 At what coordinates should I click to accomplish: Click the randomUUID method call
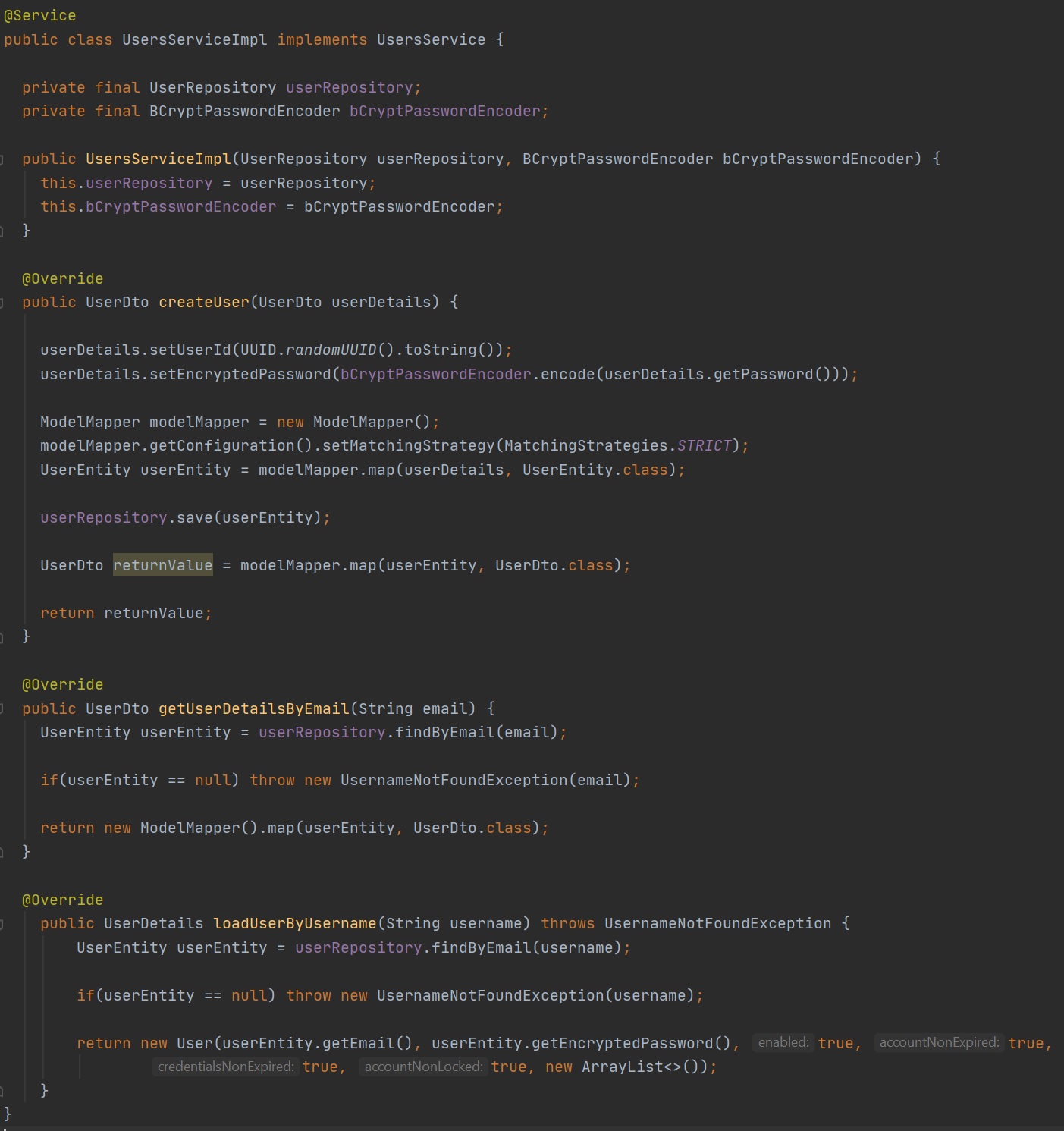pyautogui.click(x=331, y=350)
